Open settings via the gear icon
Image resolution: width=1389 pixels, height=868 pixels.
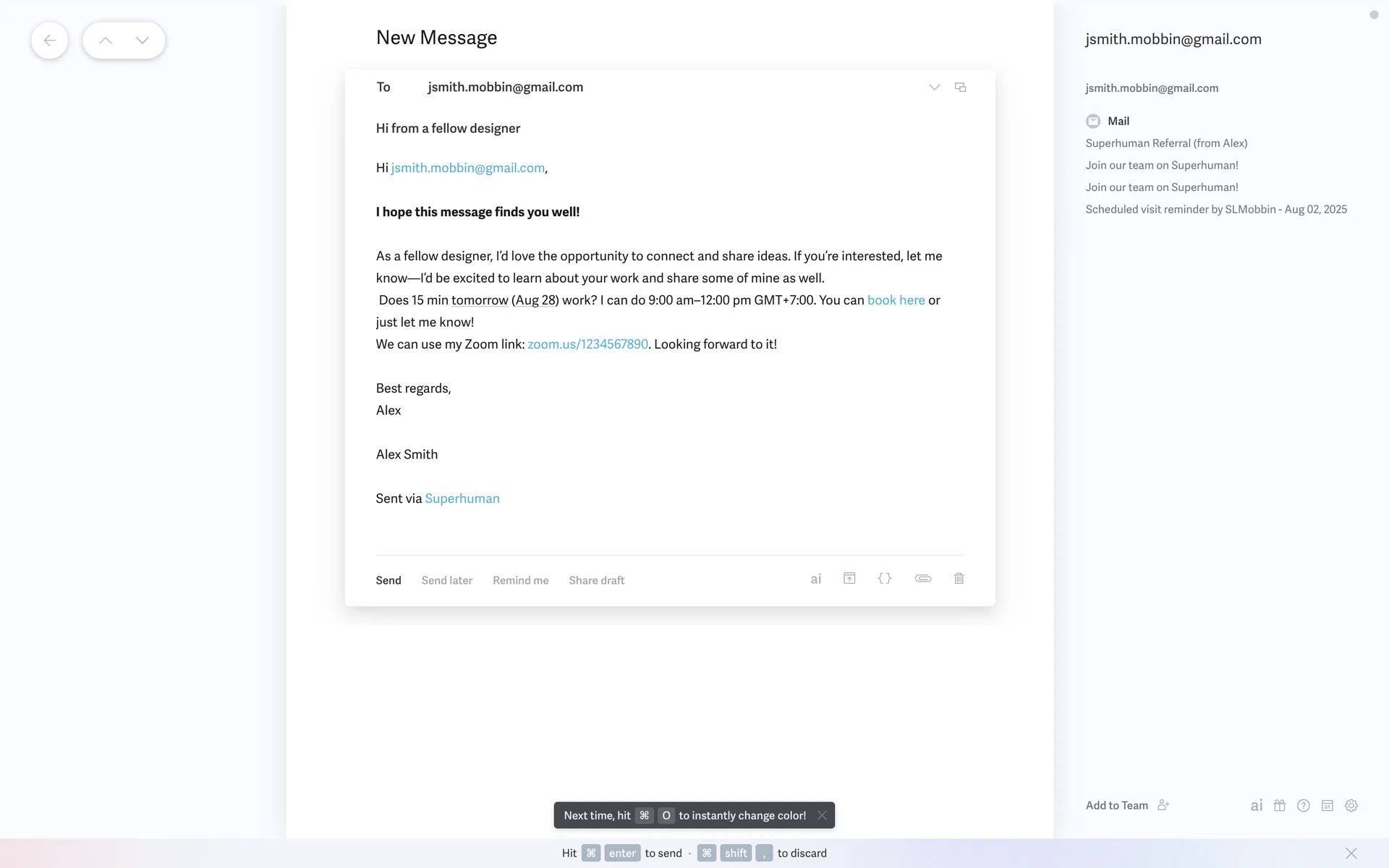(1351, 806)
